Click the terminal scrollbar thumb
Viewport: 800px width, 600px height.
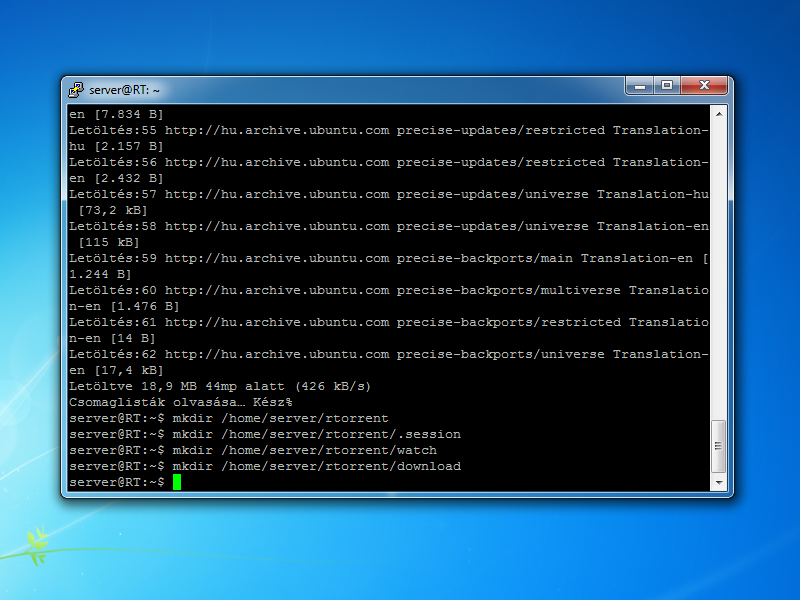coord(718,447)
